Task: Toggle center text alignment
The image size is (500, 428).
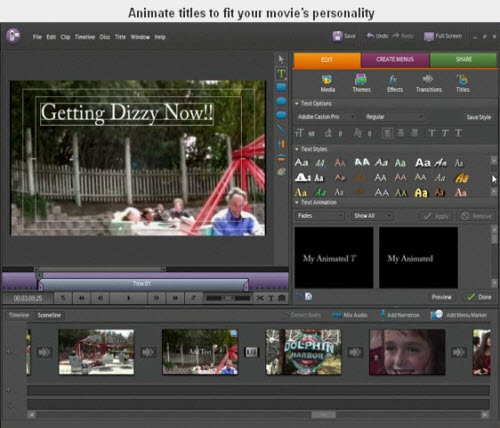Action: point(401,133)
